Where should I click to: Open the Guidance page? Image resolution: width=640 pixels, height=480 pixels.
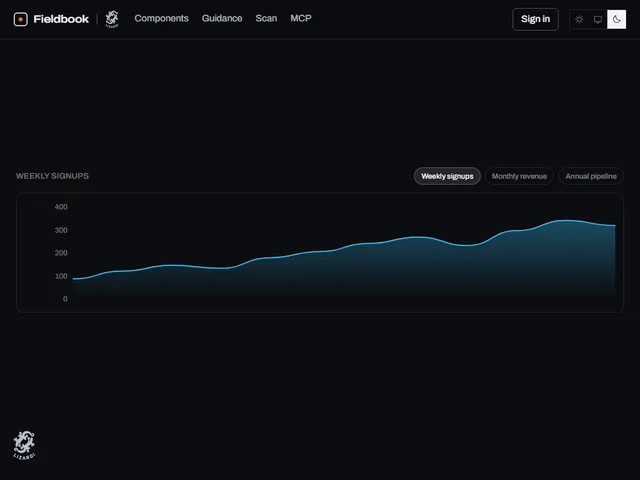pyautogui.click(x=222, y=18)
